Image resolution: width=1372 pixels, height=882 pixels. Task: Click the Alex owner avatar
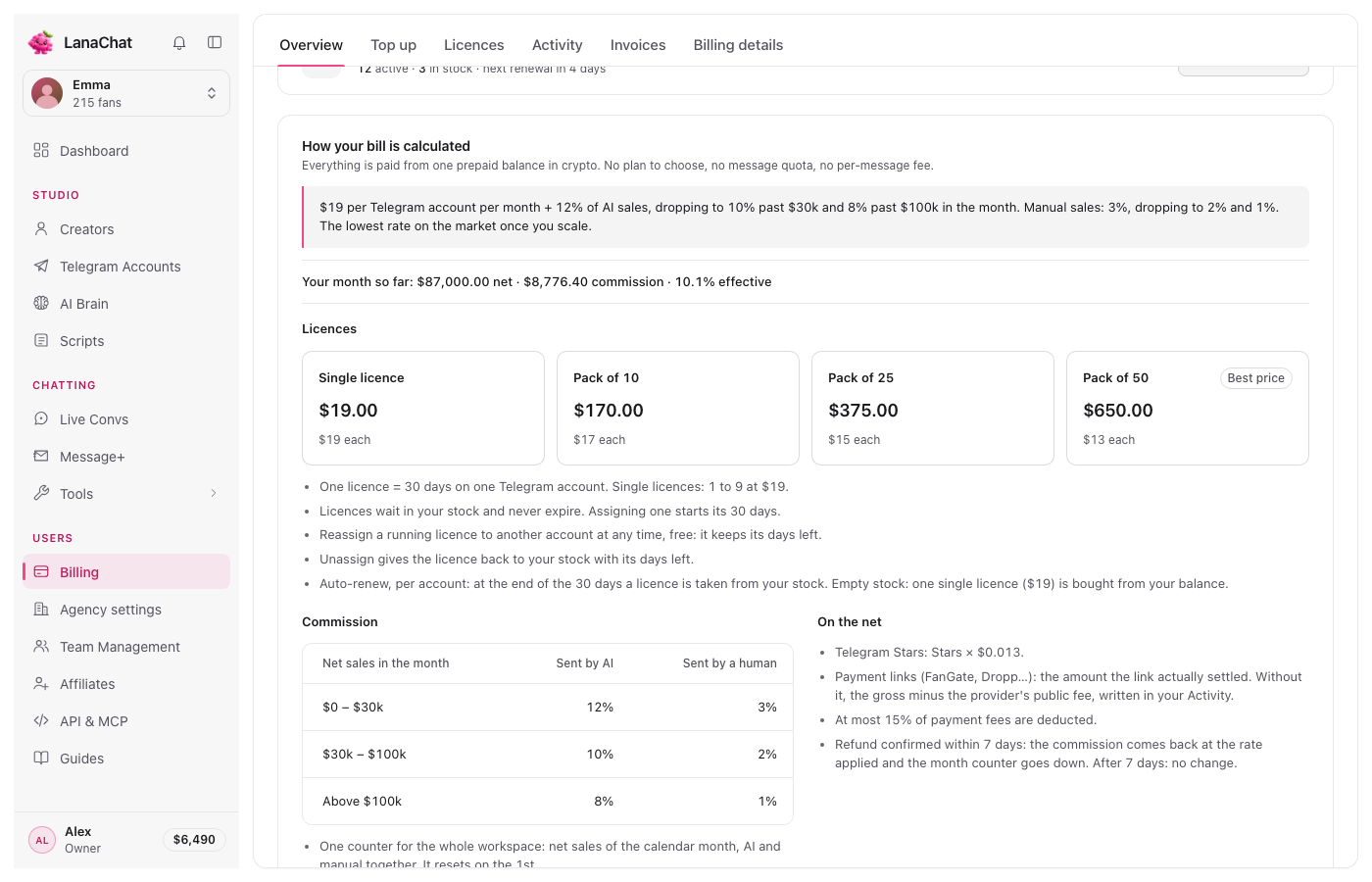click(x=42, y=840)
